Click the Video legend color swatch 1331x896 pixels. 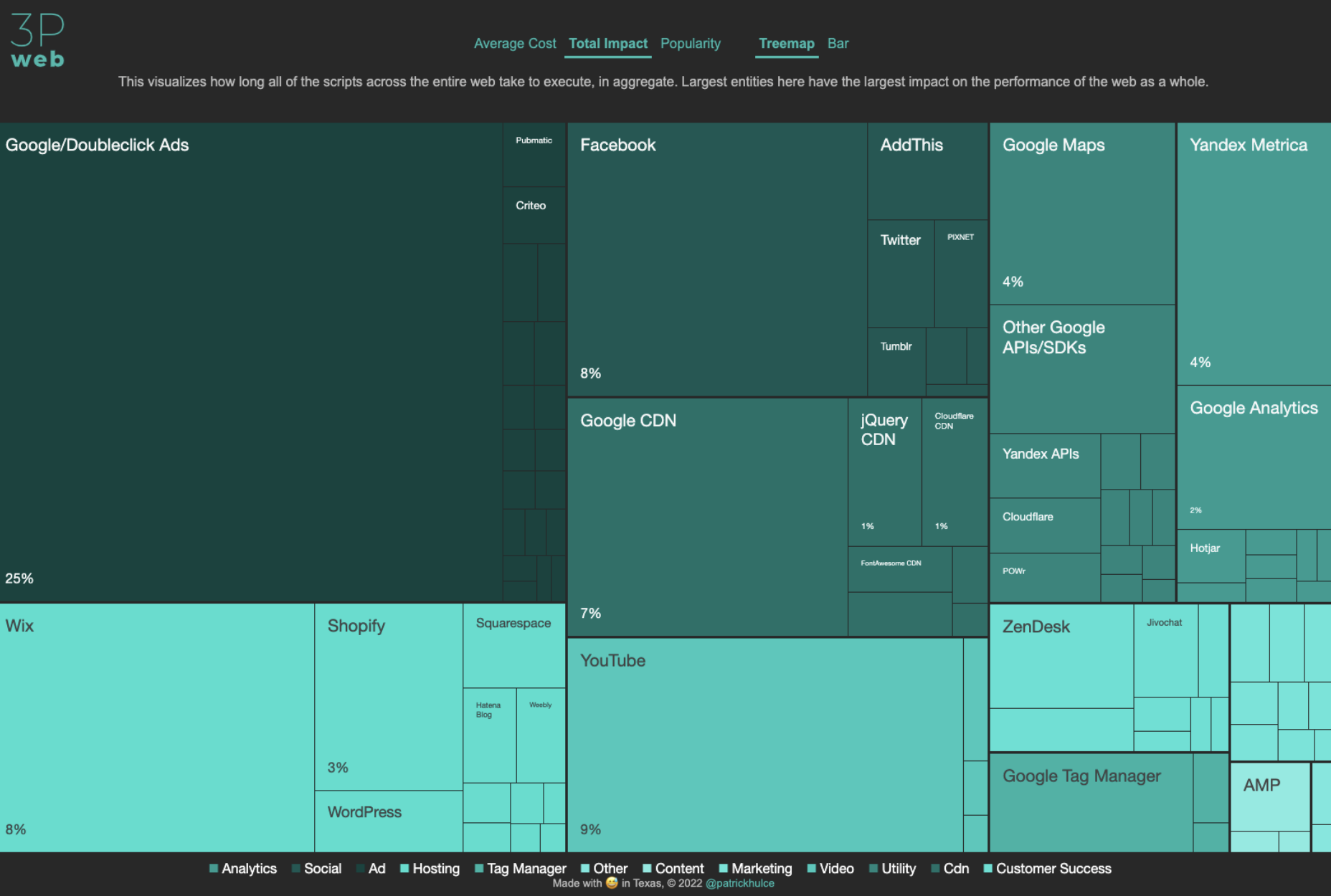[x=812, y=869]
